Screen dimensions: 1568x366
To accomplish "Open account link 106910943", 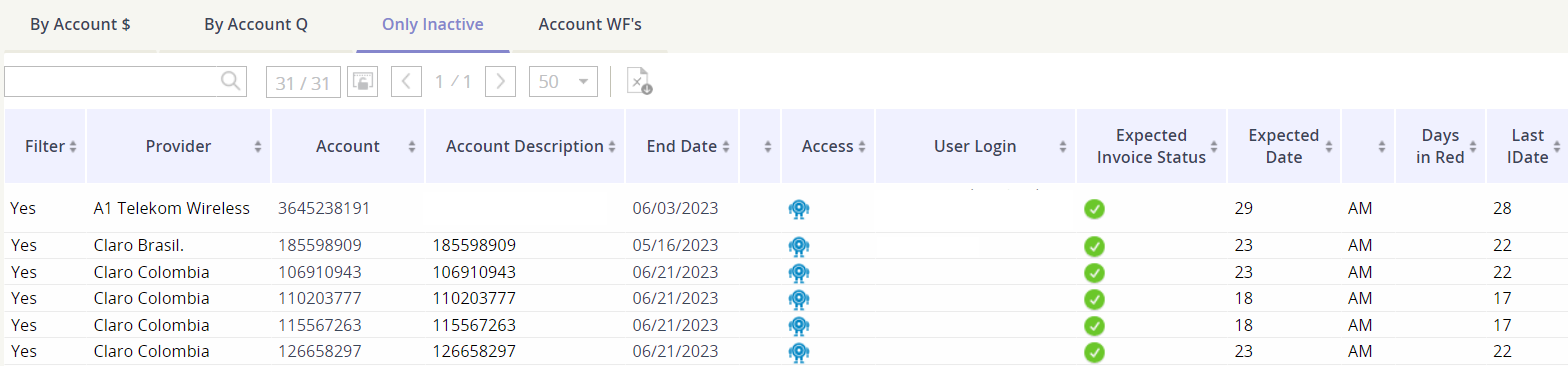I will pyautogui.click(x=320, y=272).
